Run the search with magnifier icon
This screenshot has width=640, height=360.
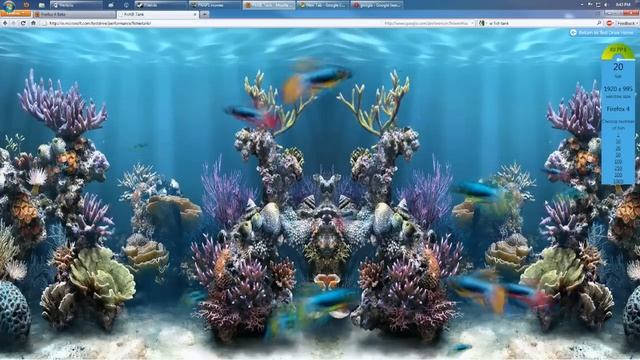[599, 23]
